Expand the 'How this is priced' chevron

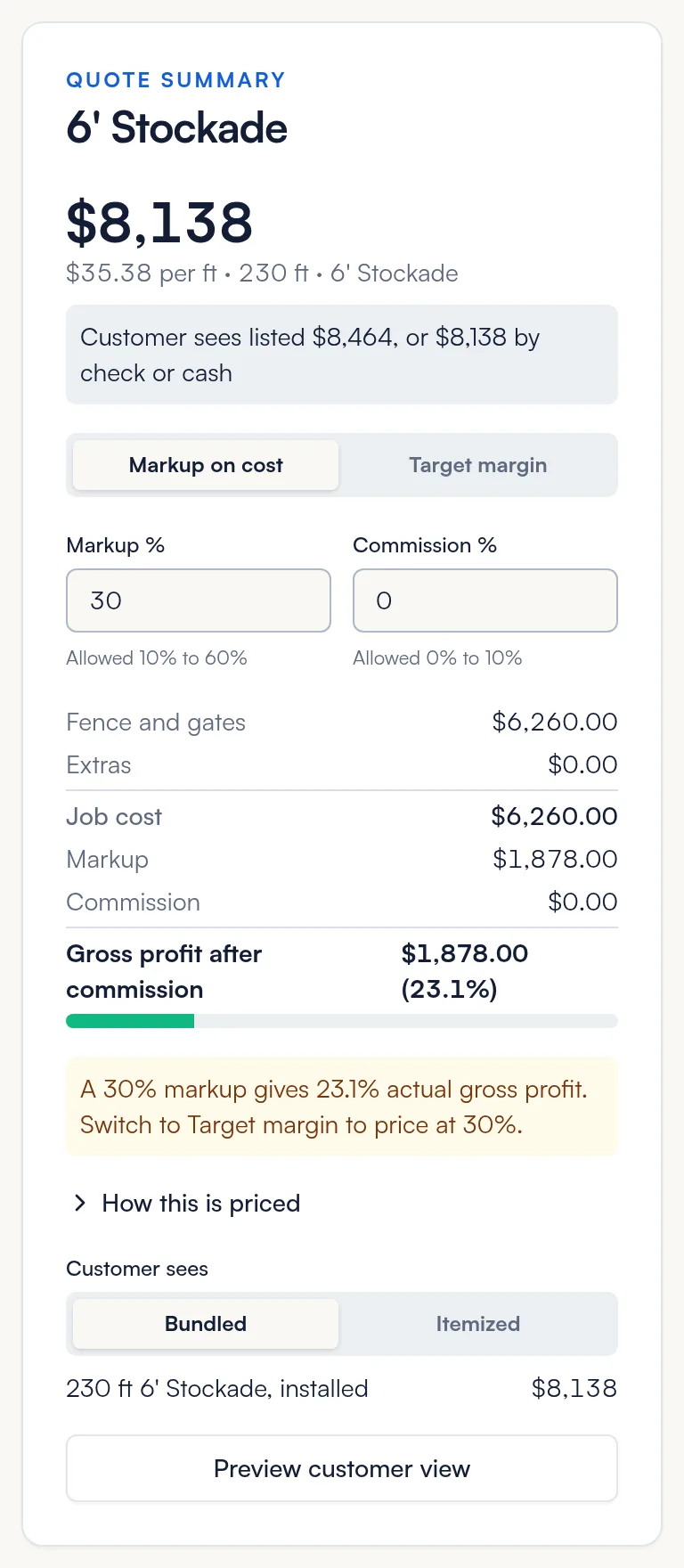click(80, 1204)
